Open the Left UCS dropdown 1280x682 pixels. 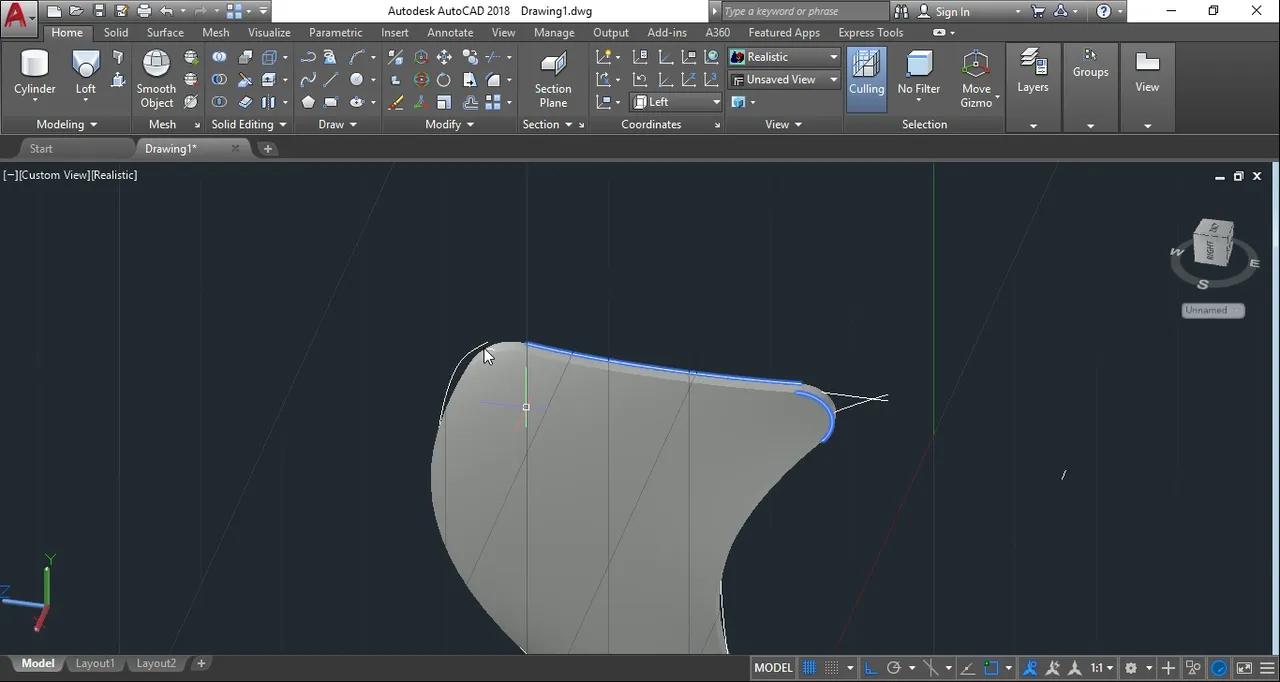675,102
